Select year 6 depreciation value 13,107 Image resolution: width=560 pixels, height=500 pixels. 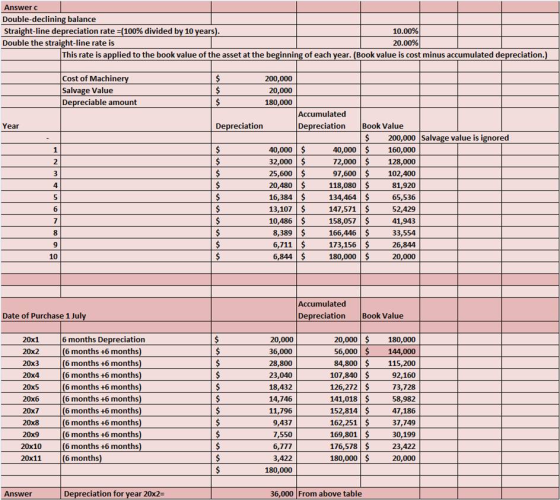(254, 209)
